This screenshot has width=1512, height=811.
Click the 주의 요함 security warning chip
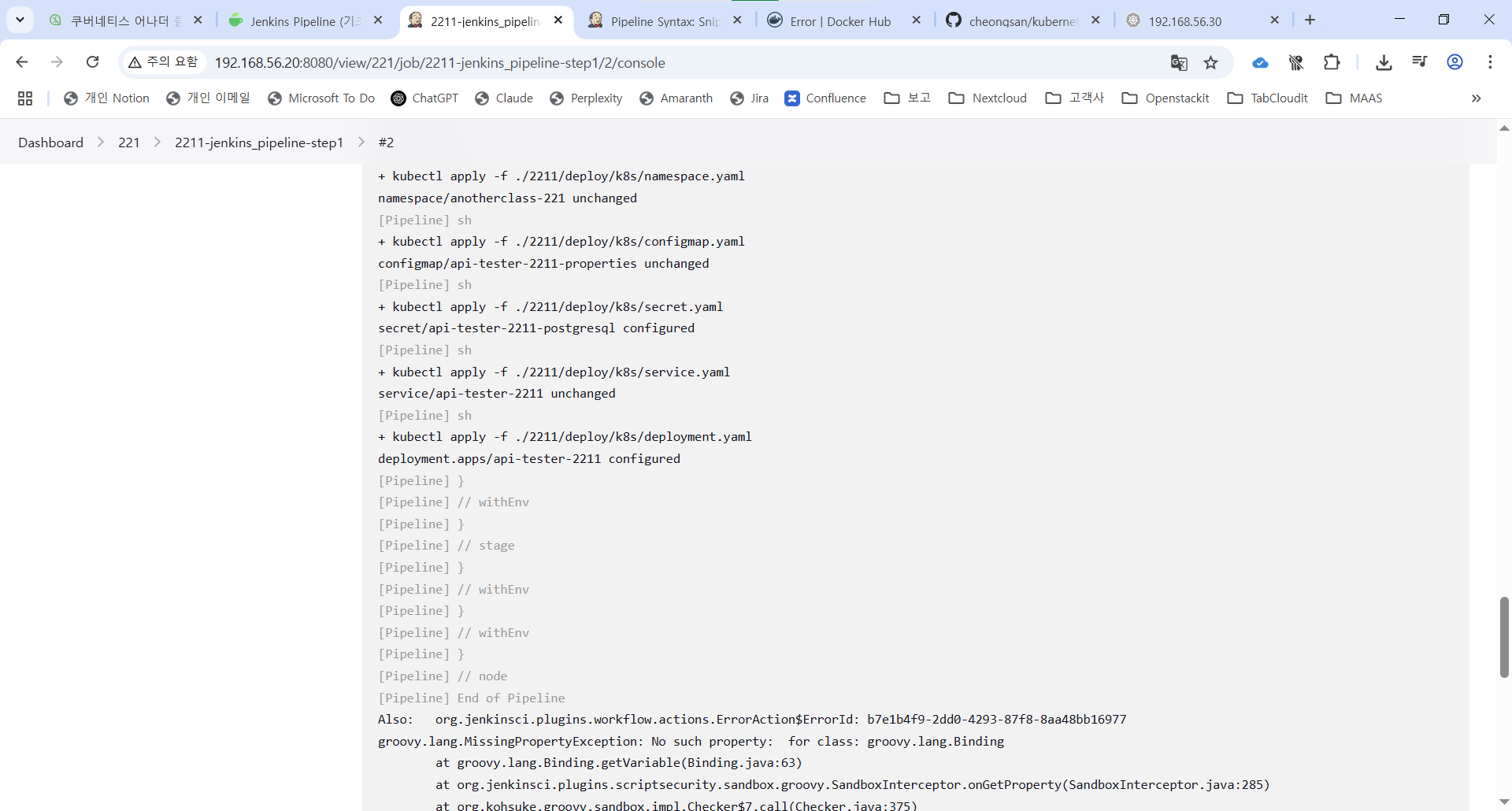(x=164, y=62)
